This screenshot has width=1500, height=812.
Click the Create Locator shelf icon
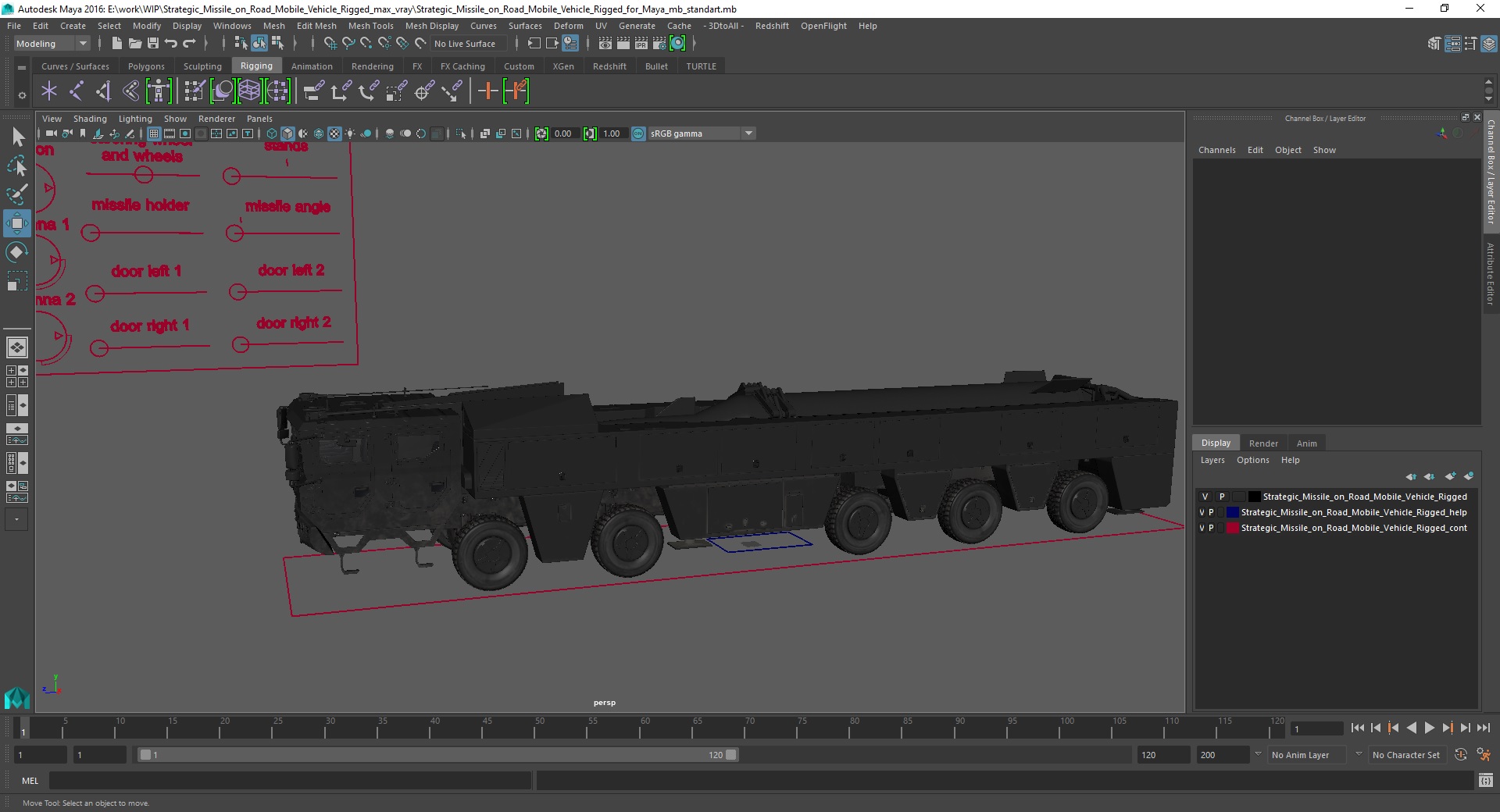(49, 91)
